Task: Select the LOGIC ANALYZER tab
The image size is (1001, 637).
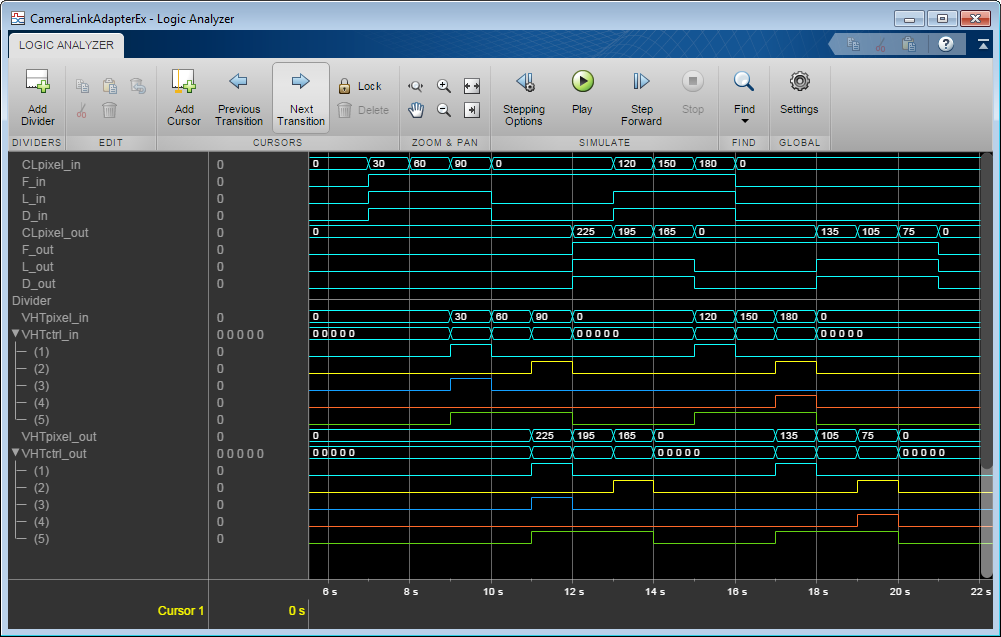Action: (x=66, y=45)
